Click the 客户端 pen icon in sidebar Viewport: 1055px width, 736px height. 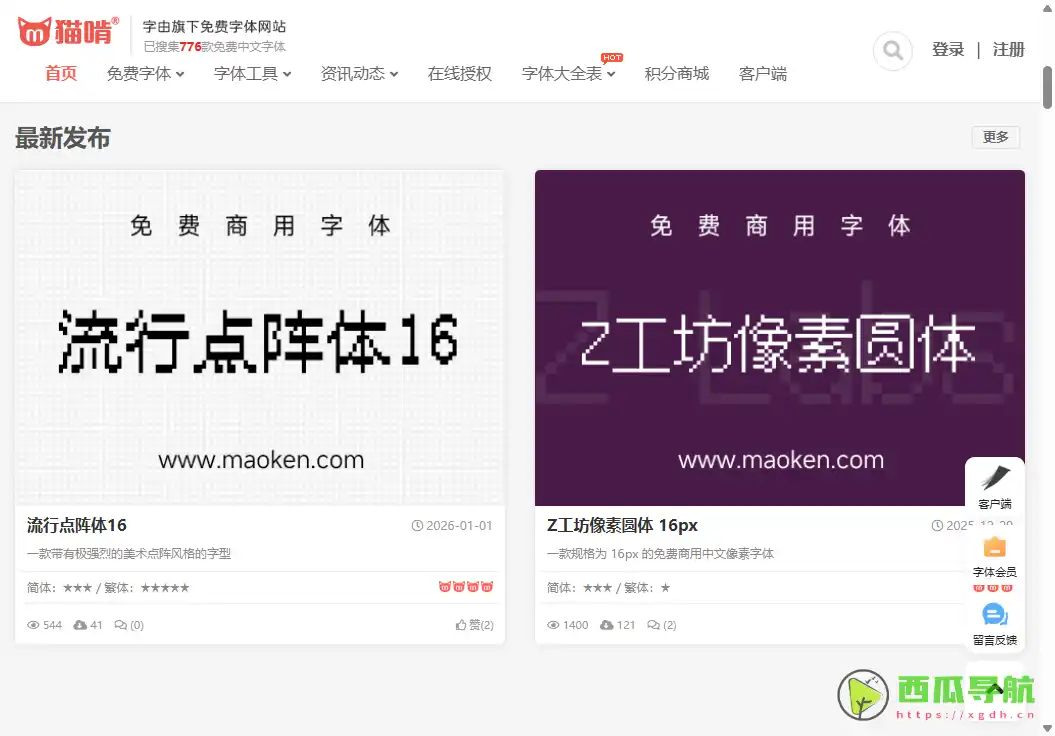[x=994, y=479]
